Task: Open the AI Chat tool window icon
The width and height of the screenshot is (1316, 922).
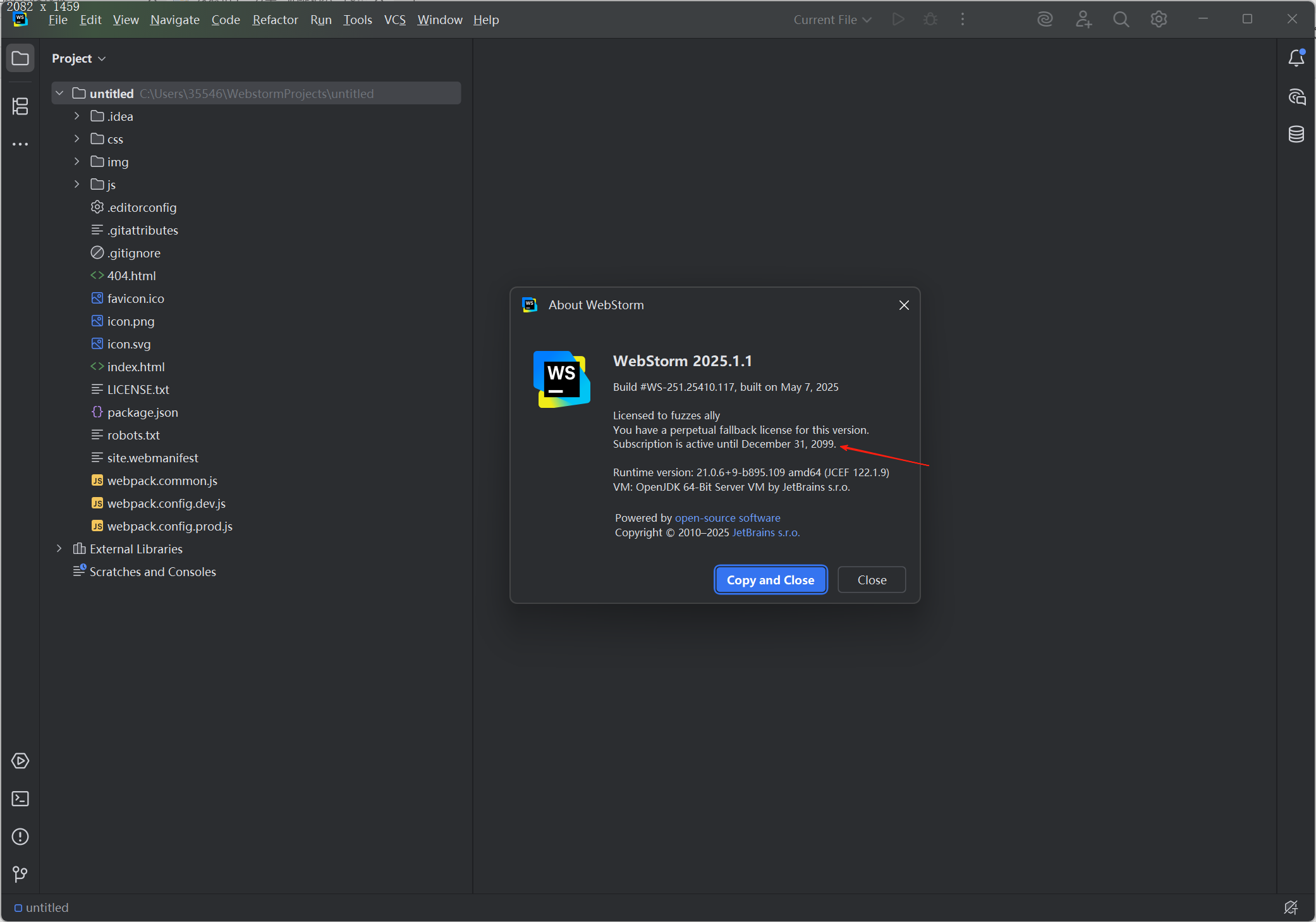Action: pyautogui.click(x=1296, y=97)
